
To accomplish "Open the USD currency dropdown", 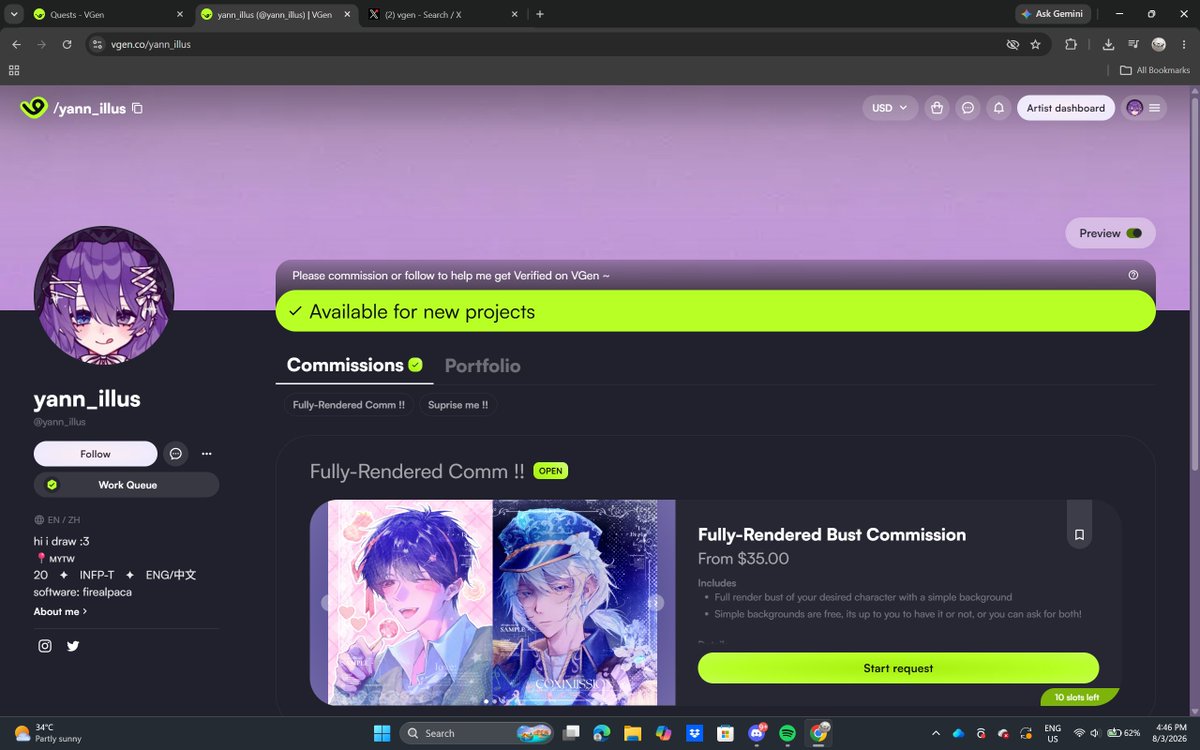I will [890, 108].
